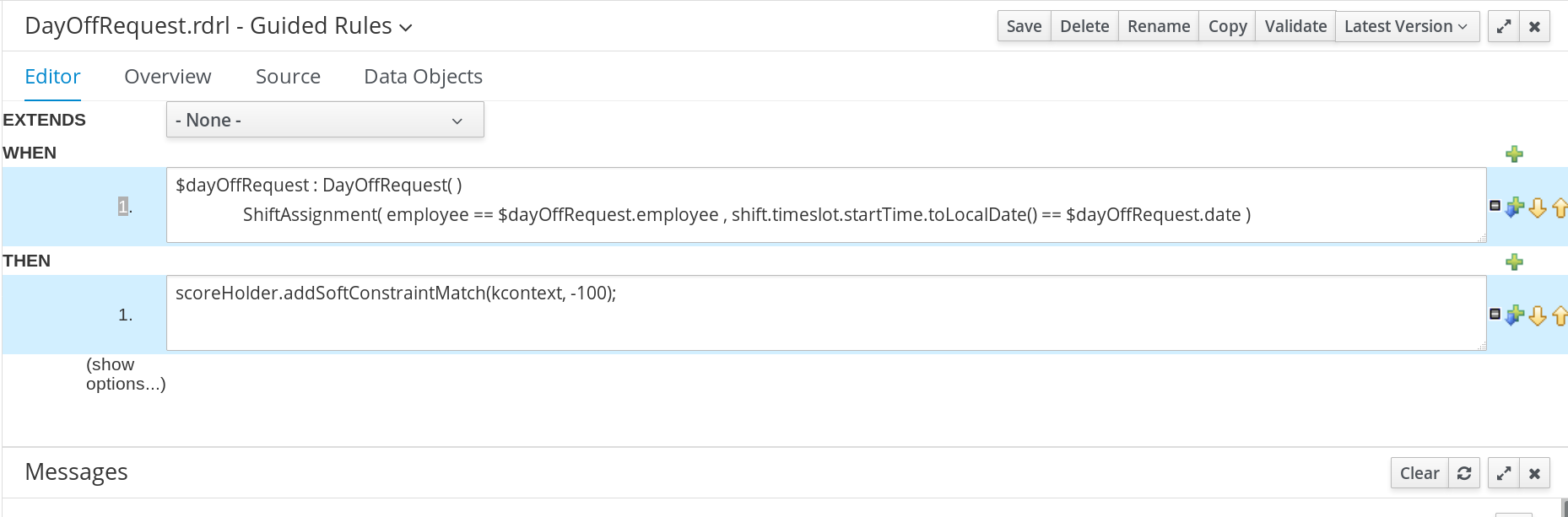
Task: Expand the DayOffRequest.rdrl title dropdown chevron
Action: pos(406,28)
